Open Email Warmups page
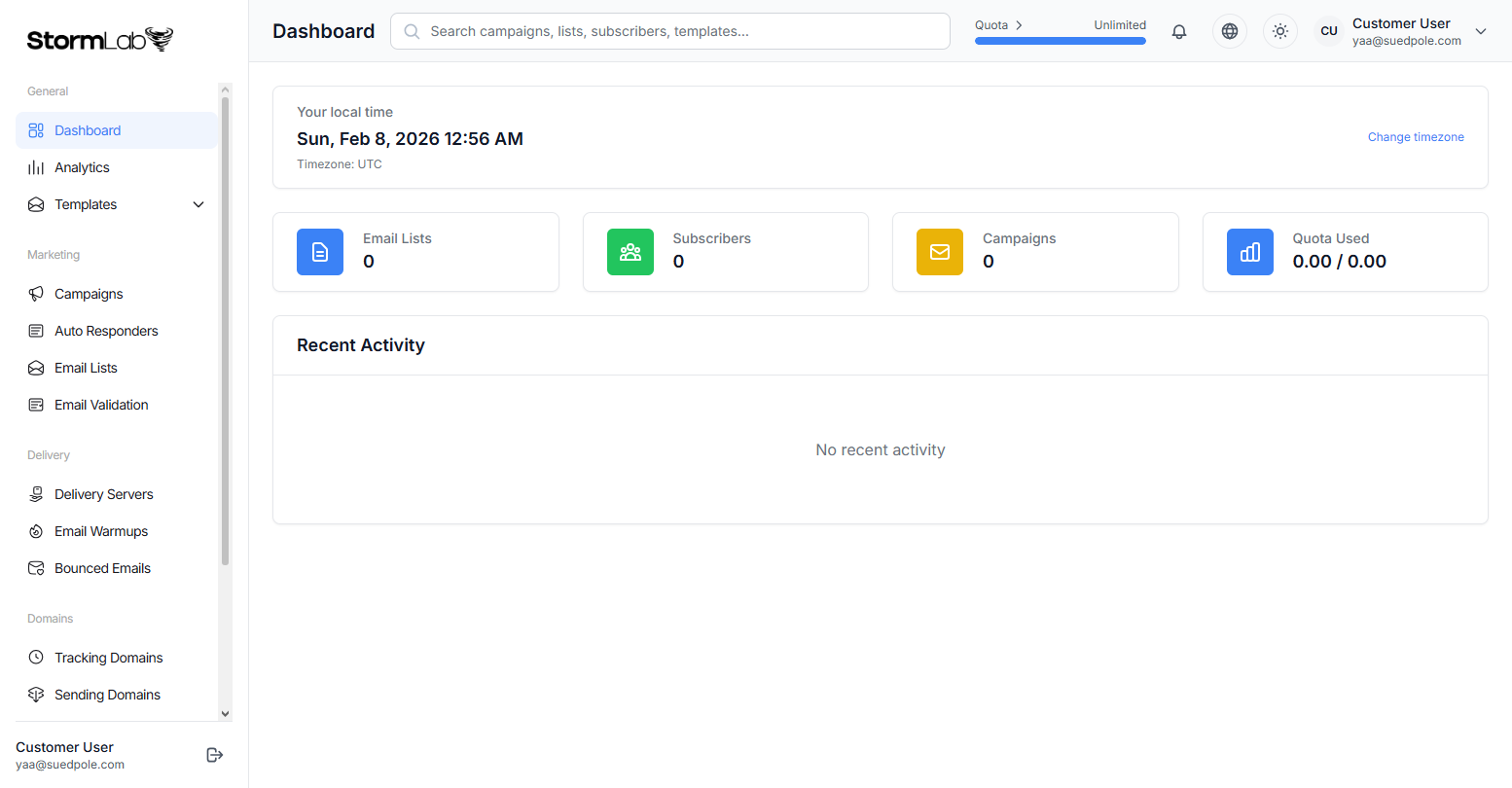Screen dimensions: 1512x788 (101, 531)
